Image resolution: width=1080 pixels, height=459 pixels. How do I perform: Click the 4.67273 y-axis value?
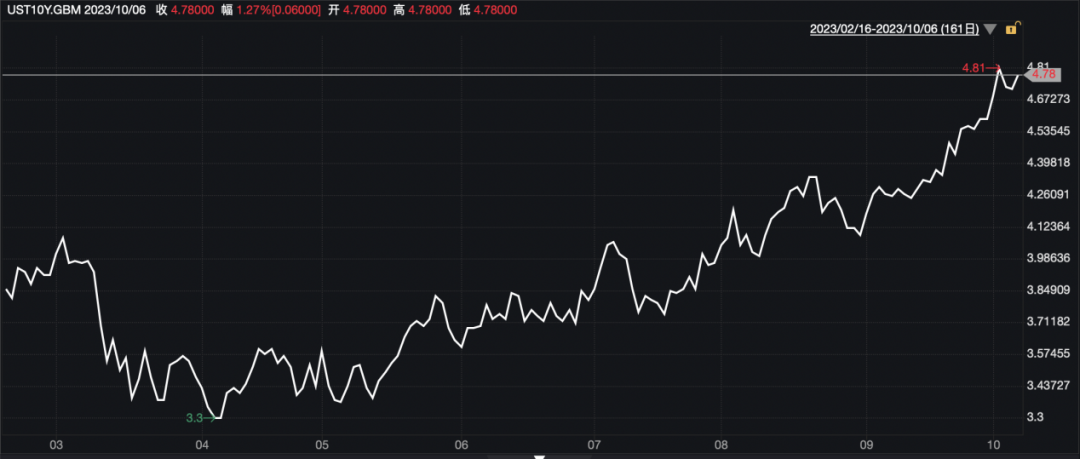(1050, 99)
